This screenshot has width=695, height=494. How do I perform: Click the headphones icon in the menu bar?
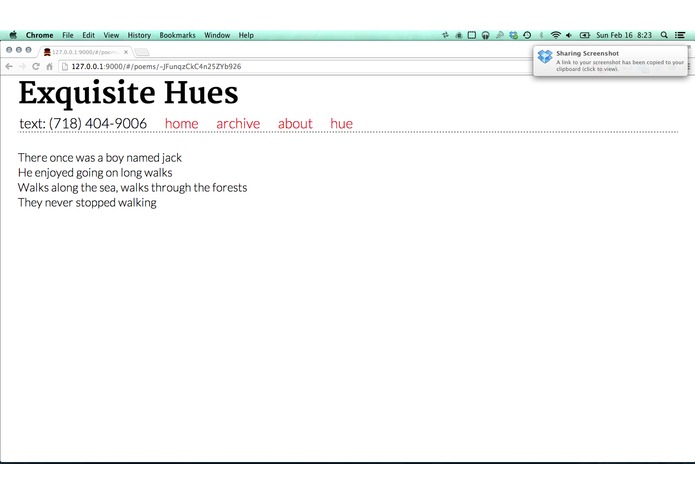pyautogui.click(x=485, y=35)
